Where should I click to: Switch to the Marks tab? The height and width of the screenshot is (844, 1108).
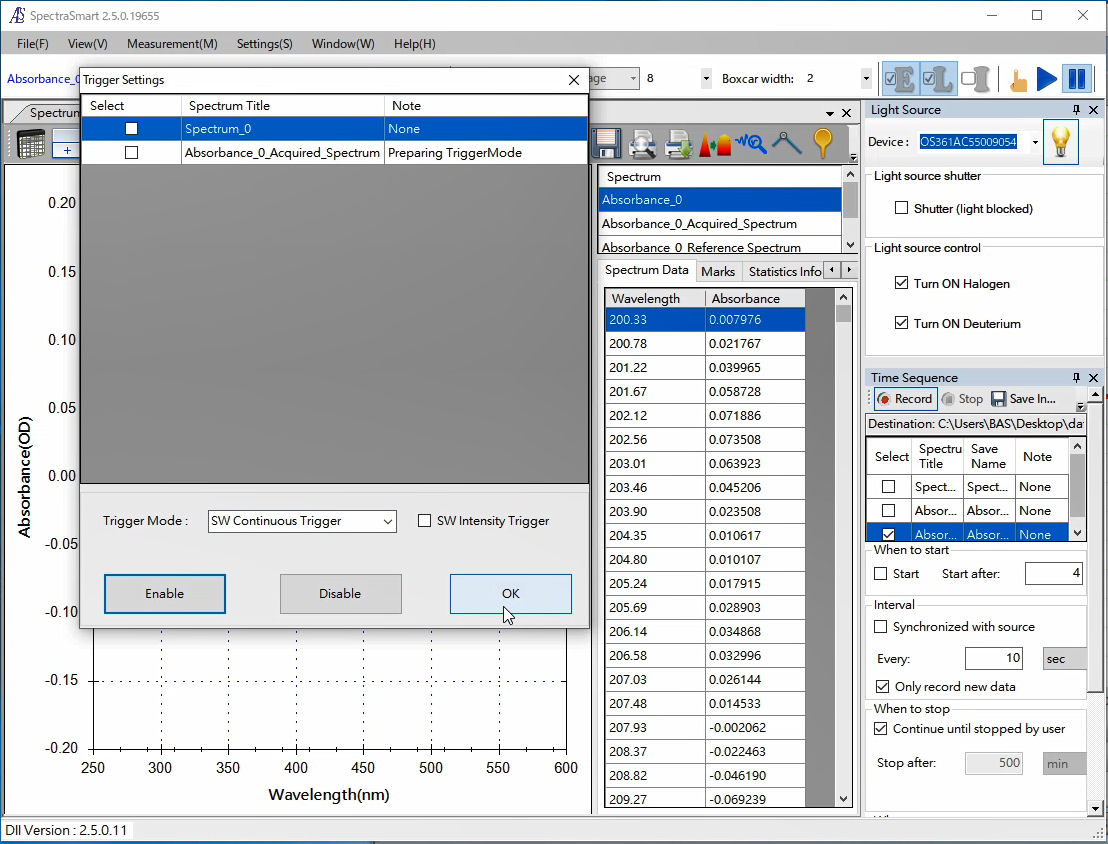718,271
